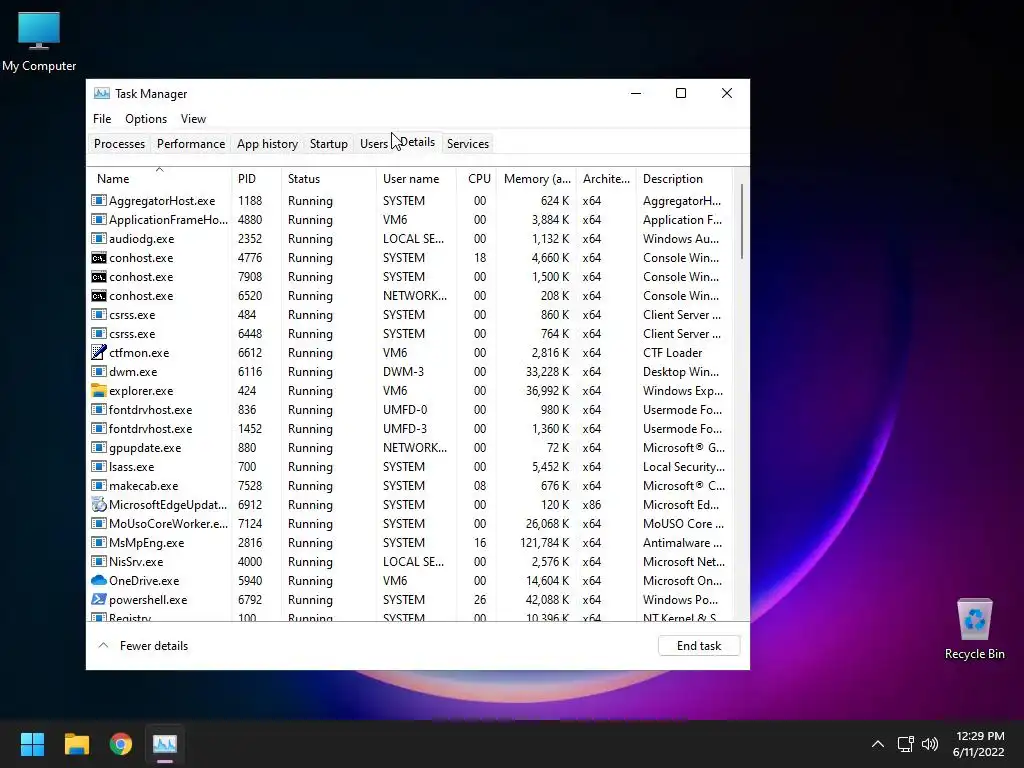
Task: Open the File menu
Action: 102,119
